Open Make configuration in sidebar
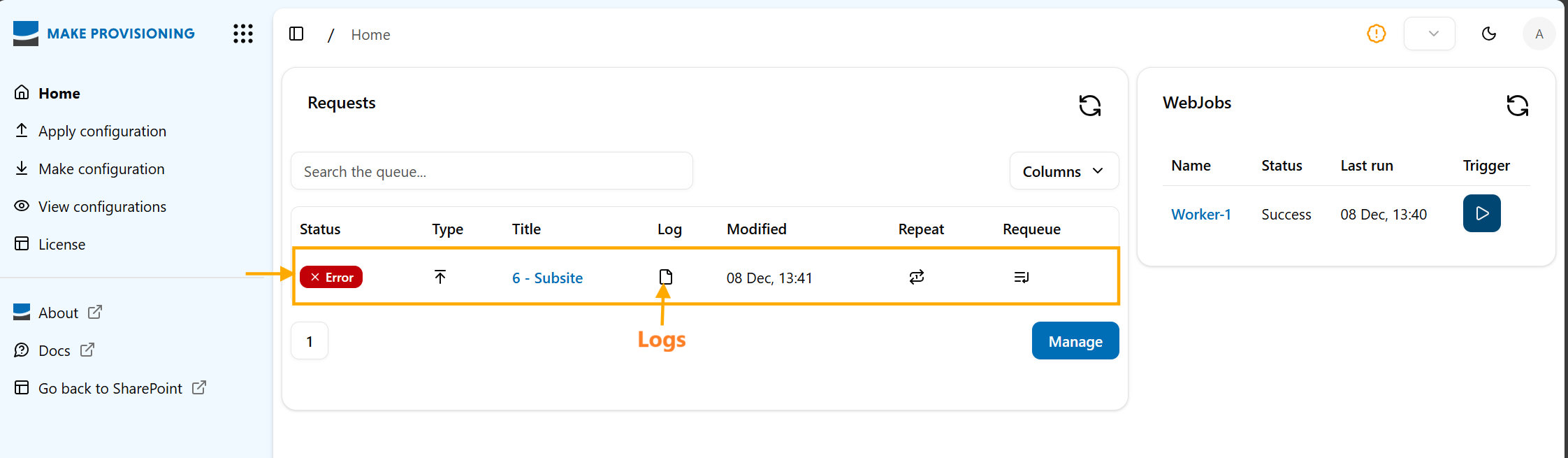Image resolution: width=1568 pixels, height=458 pixels. (x=101, y=169)
